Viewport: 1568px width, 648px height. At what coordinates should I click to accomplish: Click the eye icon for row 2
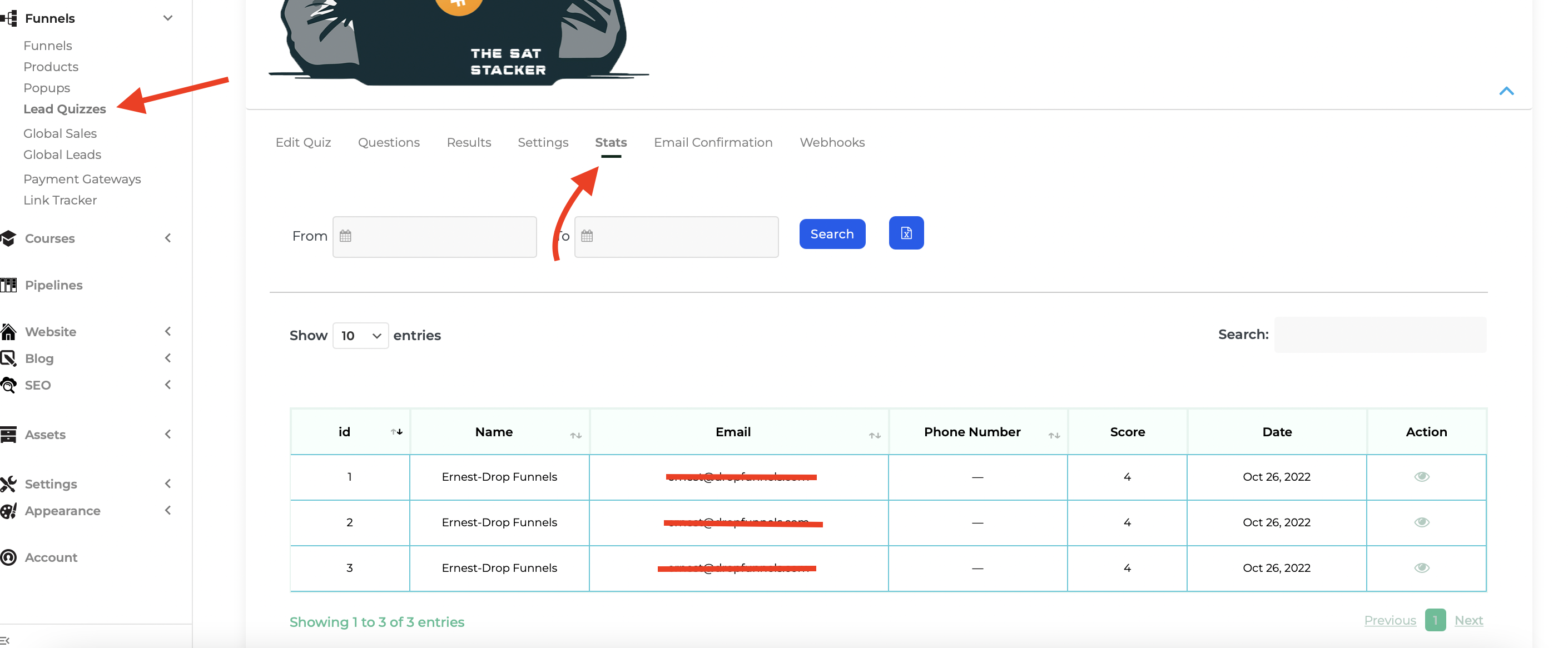pos(1422,522)
